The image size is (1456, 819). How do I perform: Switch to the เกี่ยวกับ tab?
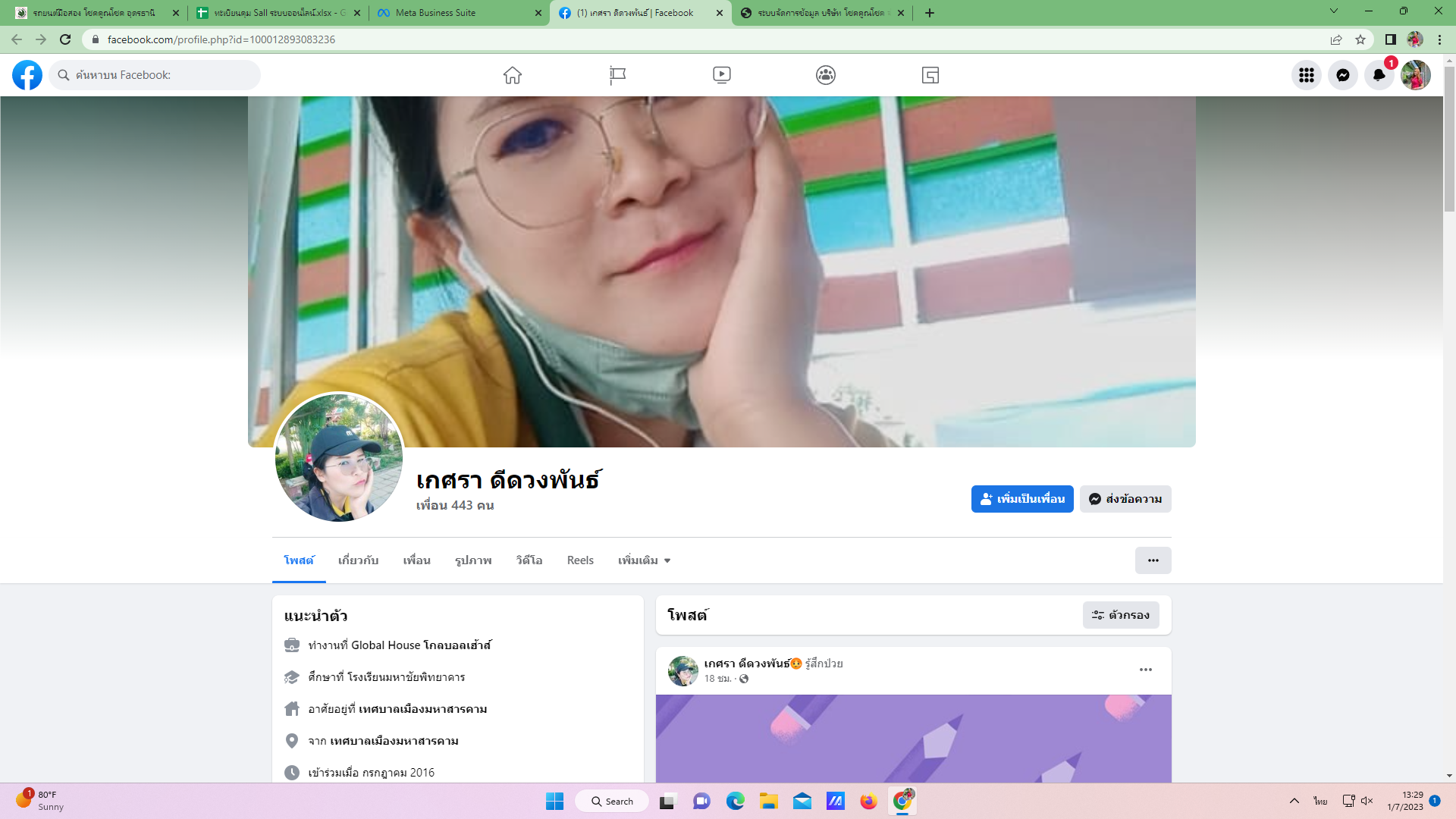click(358, 560)
